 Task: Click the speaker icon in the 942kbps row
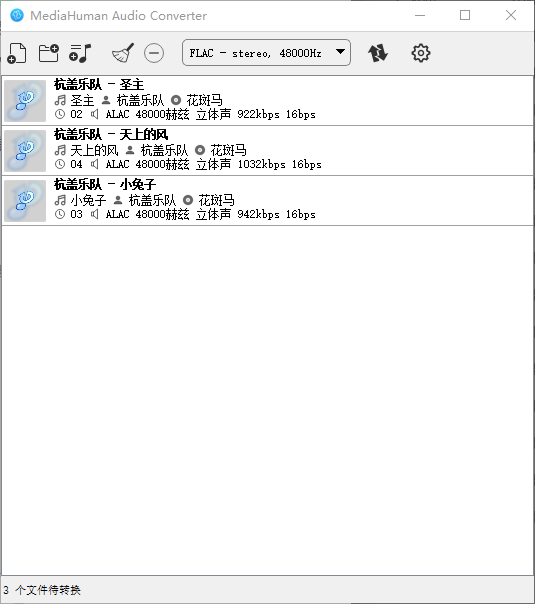(x=95, y=214)
